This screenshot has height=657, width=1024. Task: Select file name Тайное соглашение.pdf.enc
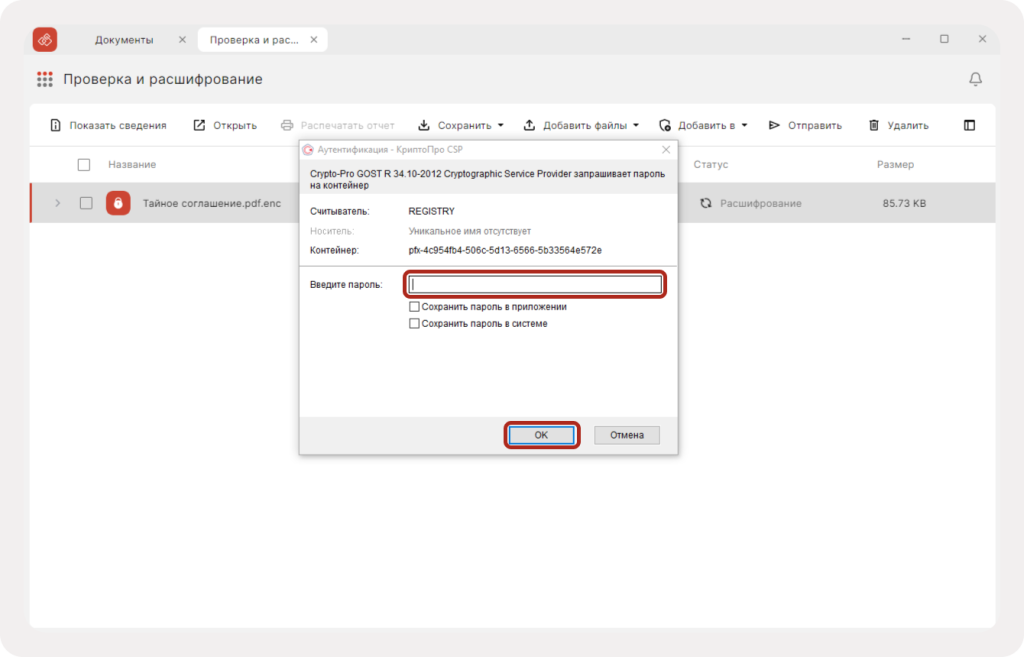(x=212, y=203)
